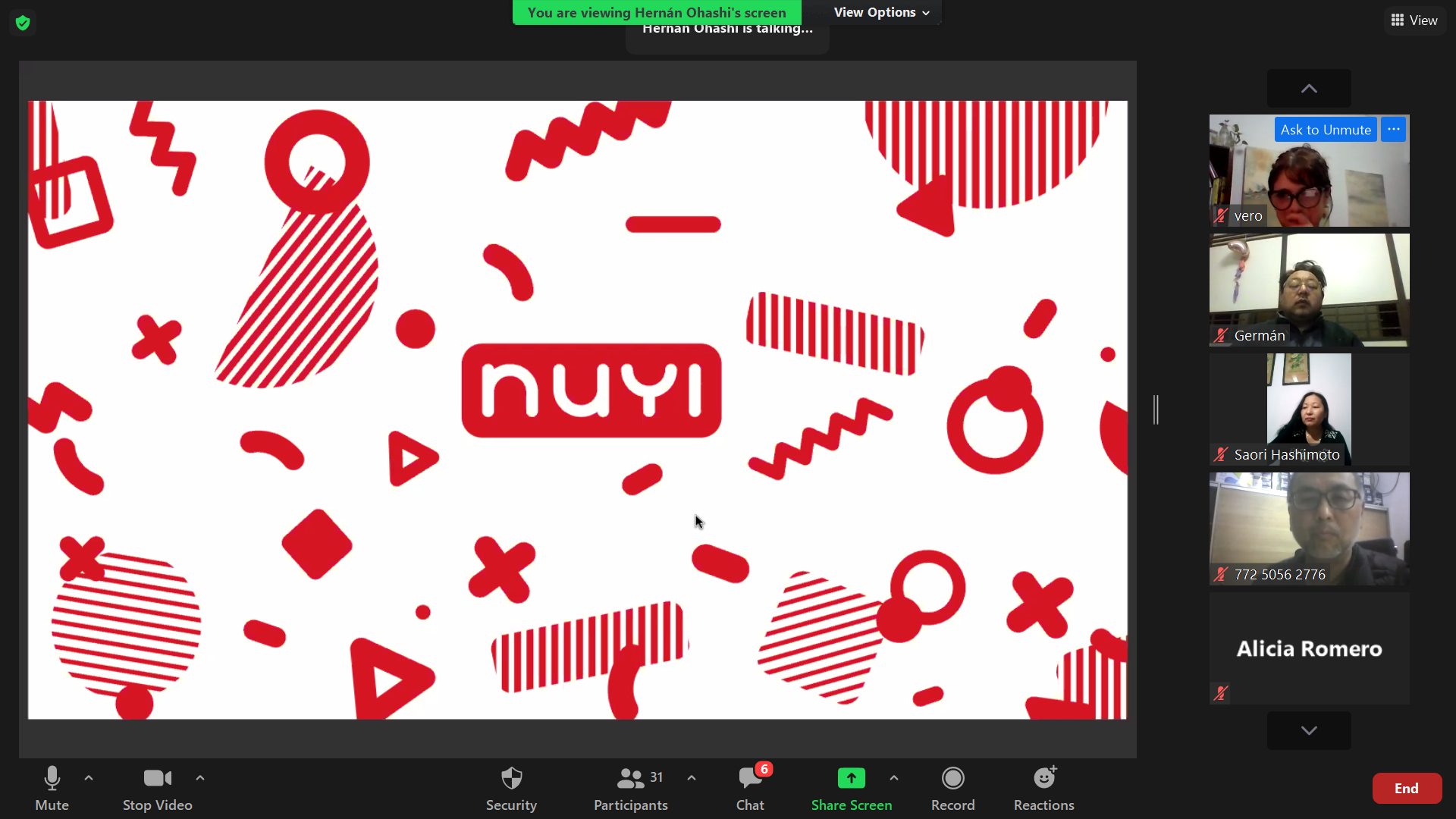Click muted mic icon on 772 5056 2776
The height and width of the screenshot is (819, 1456).
[1221, 574]
